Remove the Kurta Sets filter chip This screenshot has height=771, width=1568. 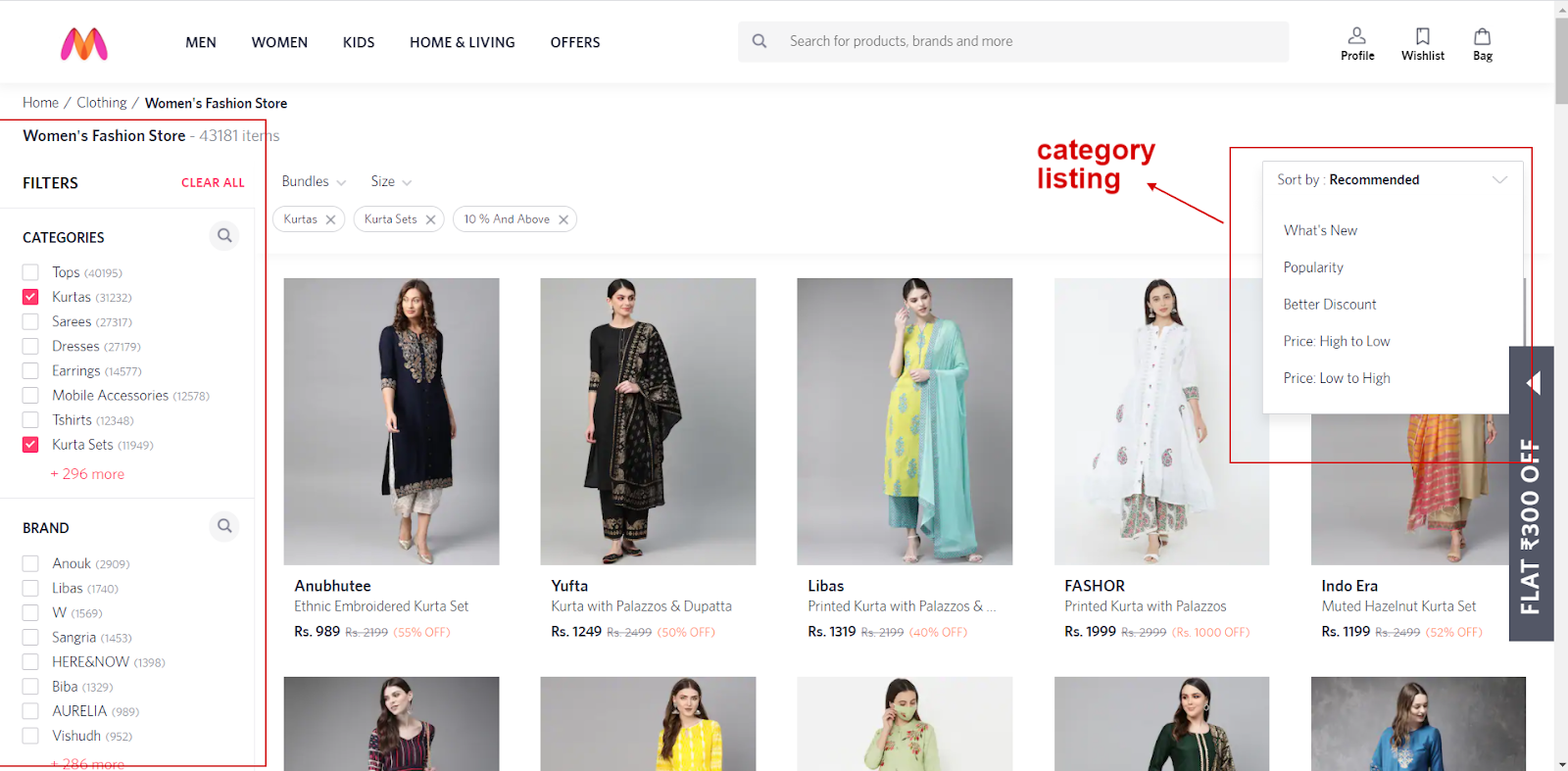coord(430,219)
